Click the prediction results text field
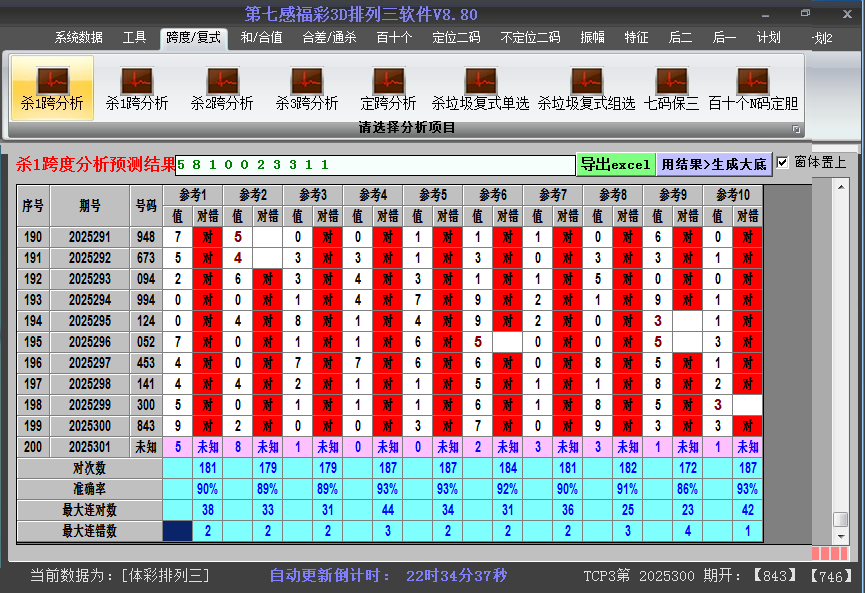Viewport: 865px width, 593px height. click(x=375, y=165)
